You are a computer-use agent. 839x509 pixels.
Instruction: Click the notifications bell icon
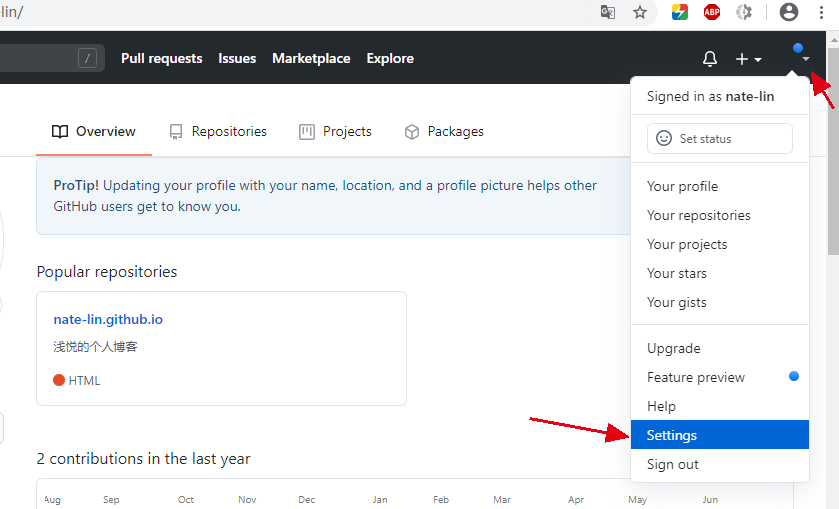tap(710, 59)
